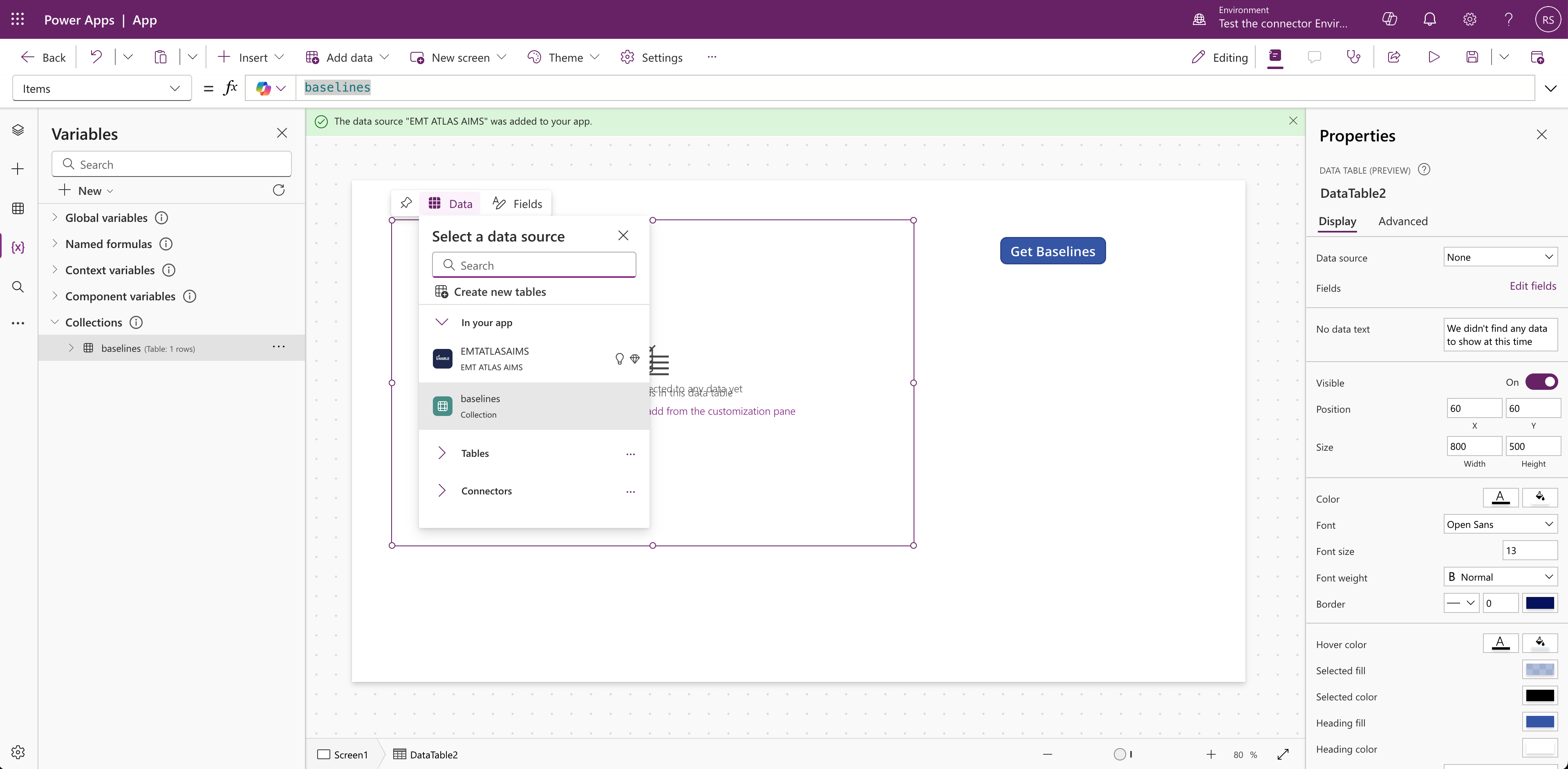
Task: Open the Fields tab on data table
Action: (517, 204)
